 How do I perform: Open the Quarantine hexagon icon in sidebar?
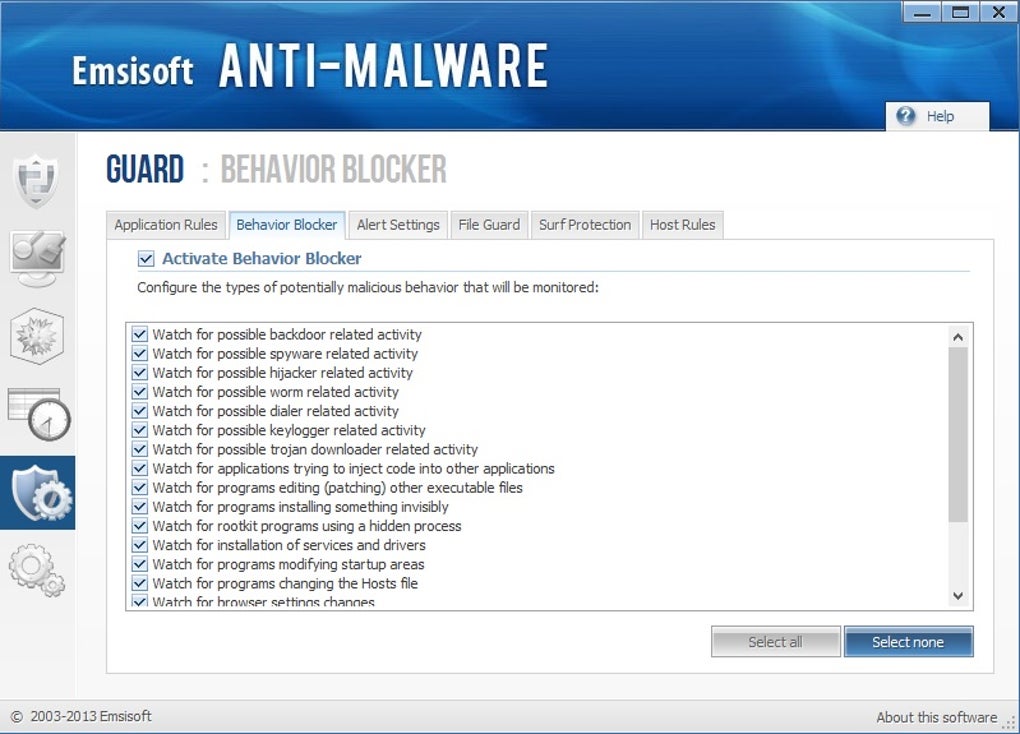(37, 336)
